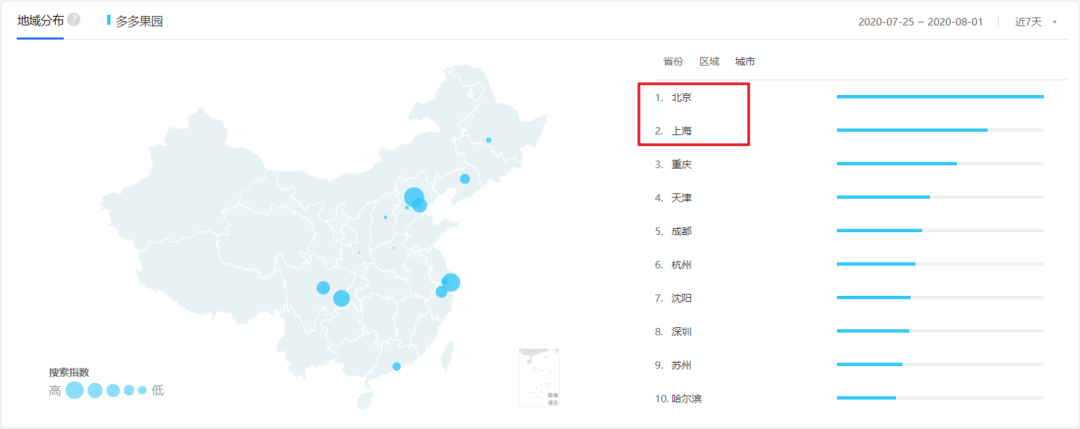Click the Beijing bubble on the map

[413, 196]
